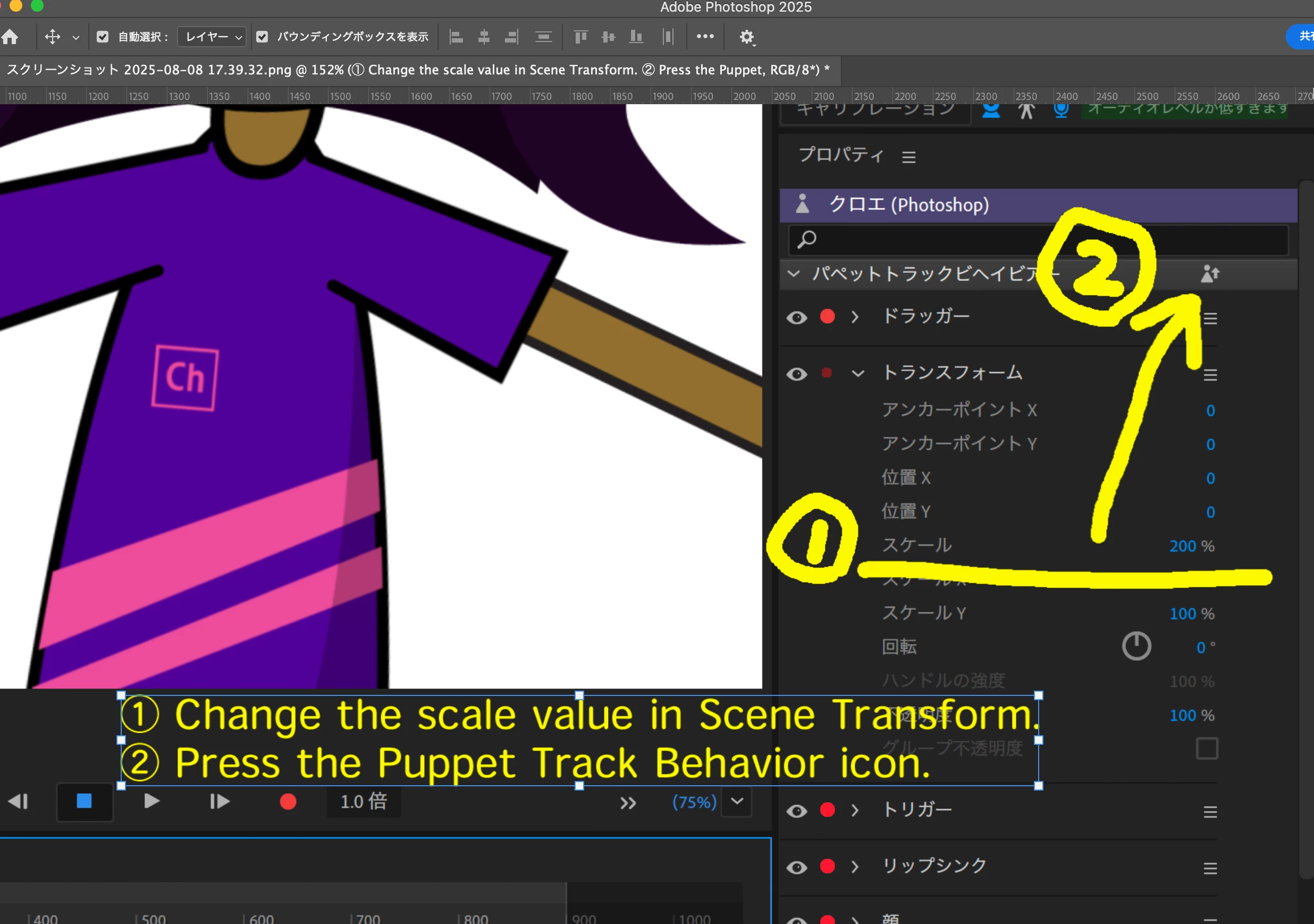1314x924 pixels.
Task: Click align horizontal centers icon
Action: coord(484,37)
